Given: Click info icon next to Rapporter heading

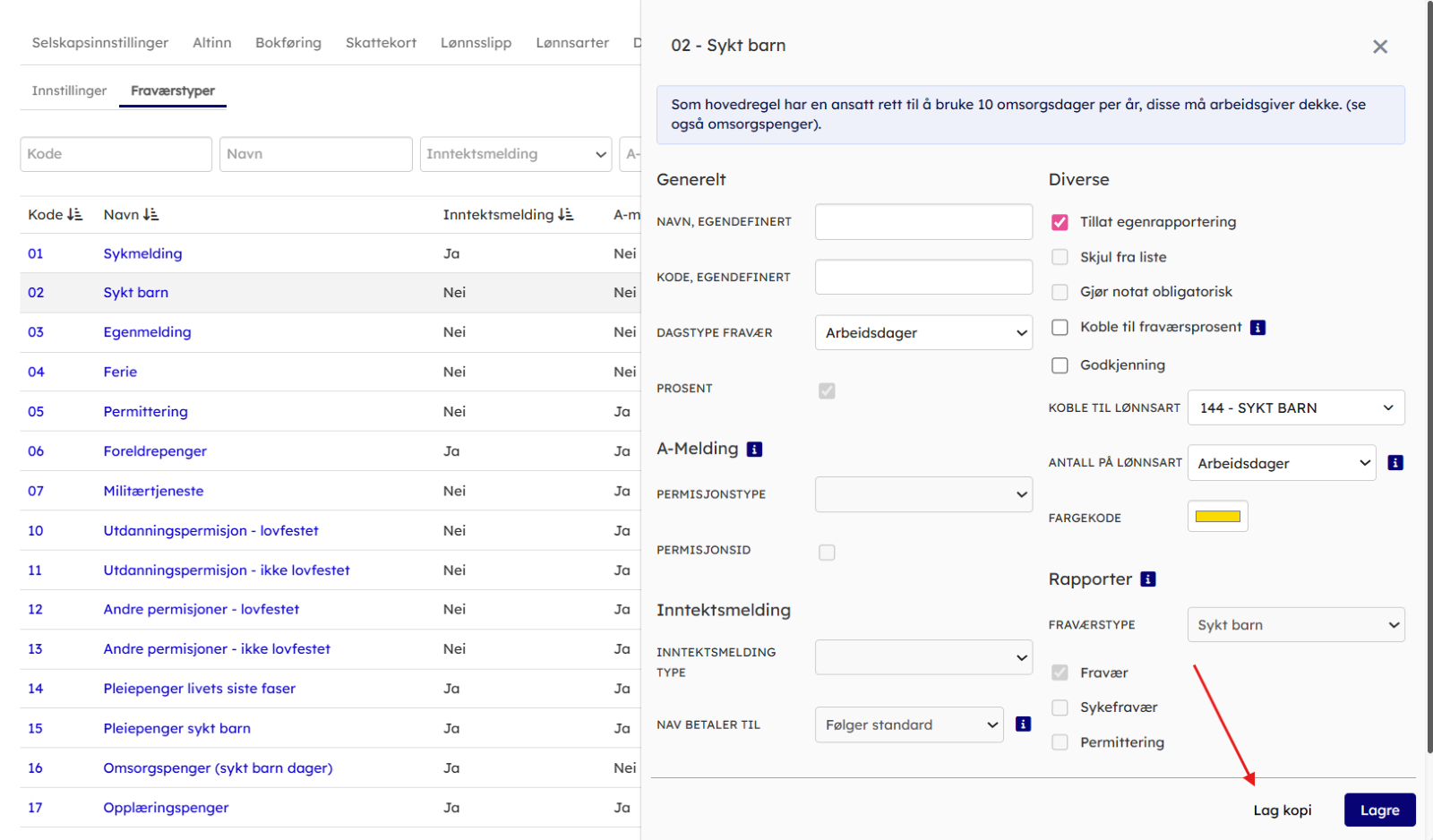Looking at the screenshot, I should click(1147, 579).
